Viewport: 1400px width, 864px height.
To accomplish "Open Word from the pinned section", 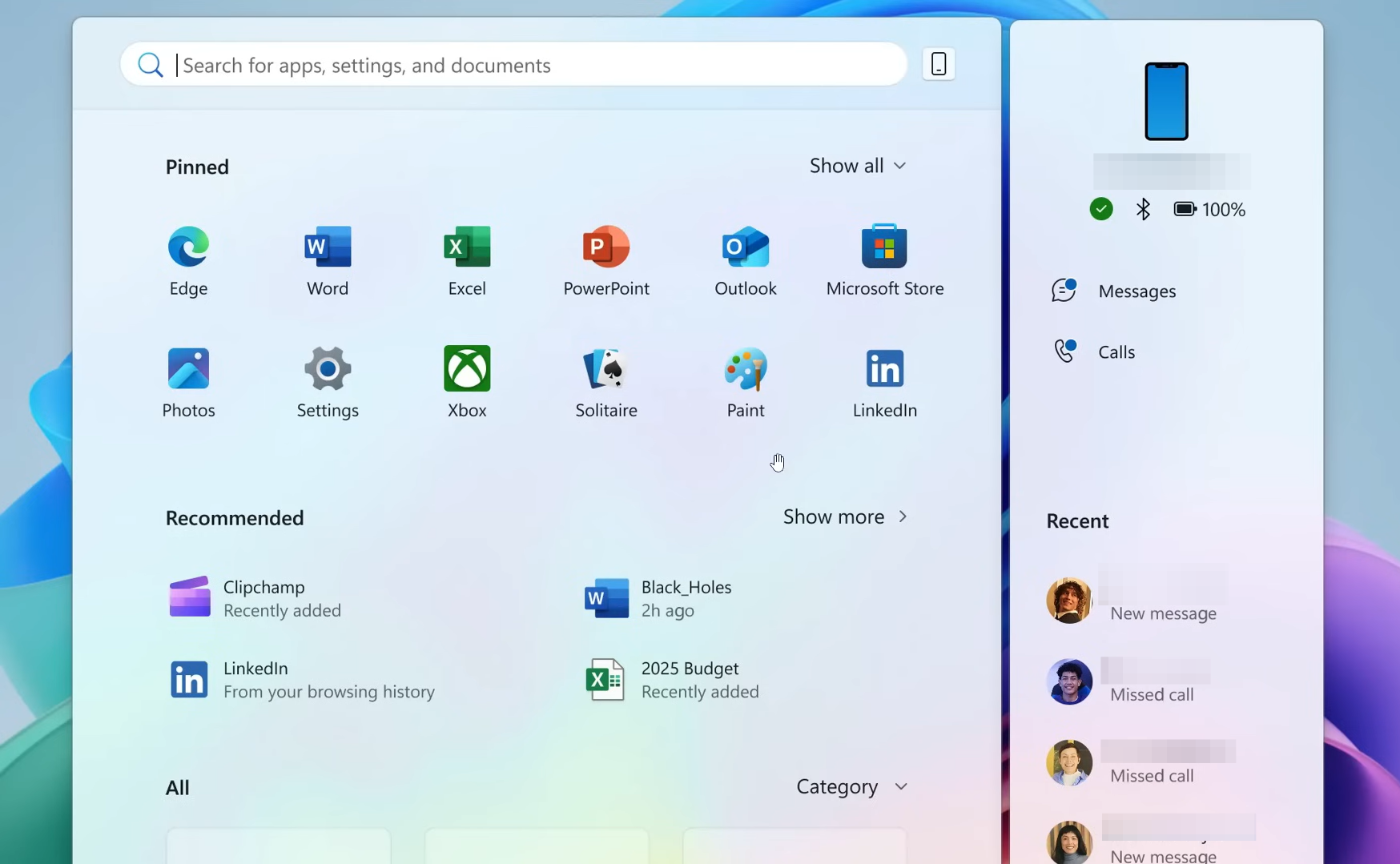I will click(x=327, y=260).
